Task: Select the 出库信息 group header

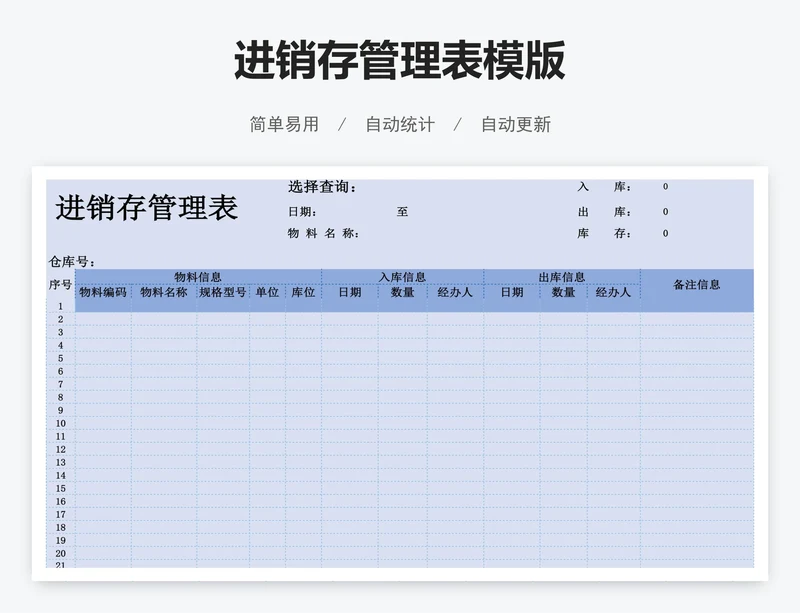Action: [x=562, y=277]
